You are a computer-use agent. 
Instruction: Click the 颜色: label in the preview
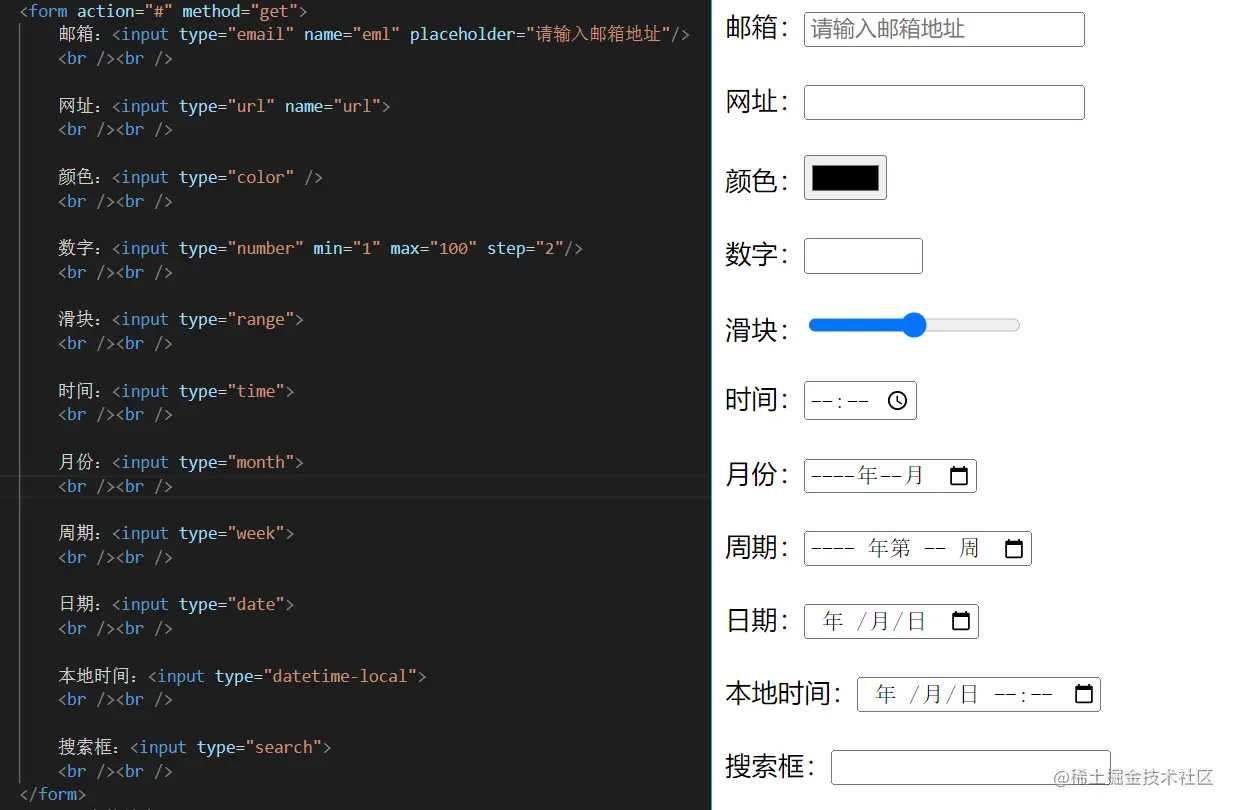758,181
